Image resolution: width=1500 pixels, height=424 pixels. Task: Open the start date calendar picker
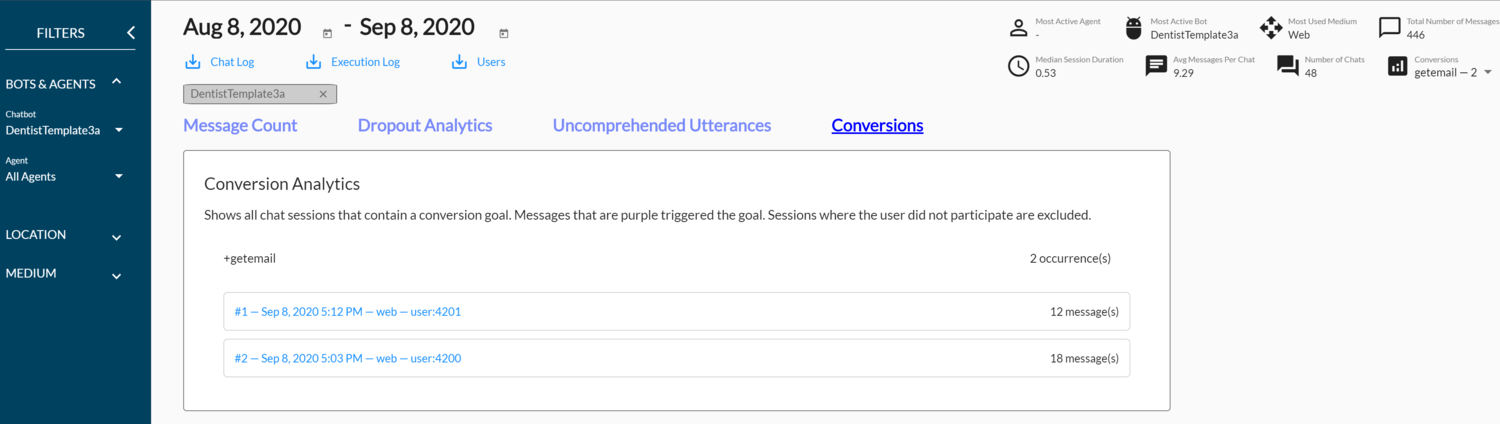coord(327,34)
